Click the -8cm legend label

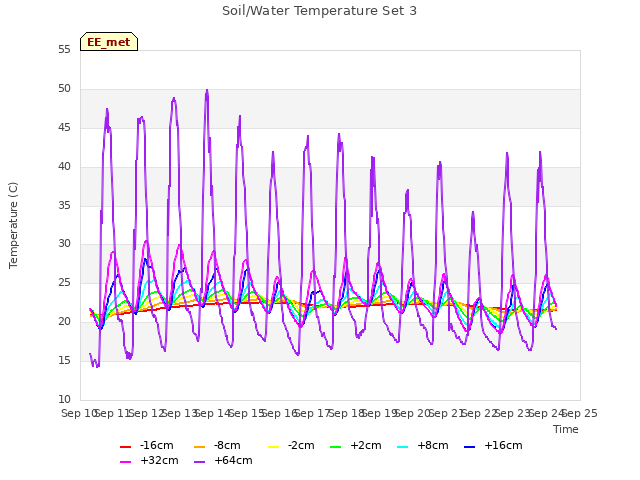(227, 445)
